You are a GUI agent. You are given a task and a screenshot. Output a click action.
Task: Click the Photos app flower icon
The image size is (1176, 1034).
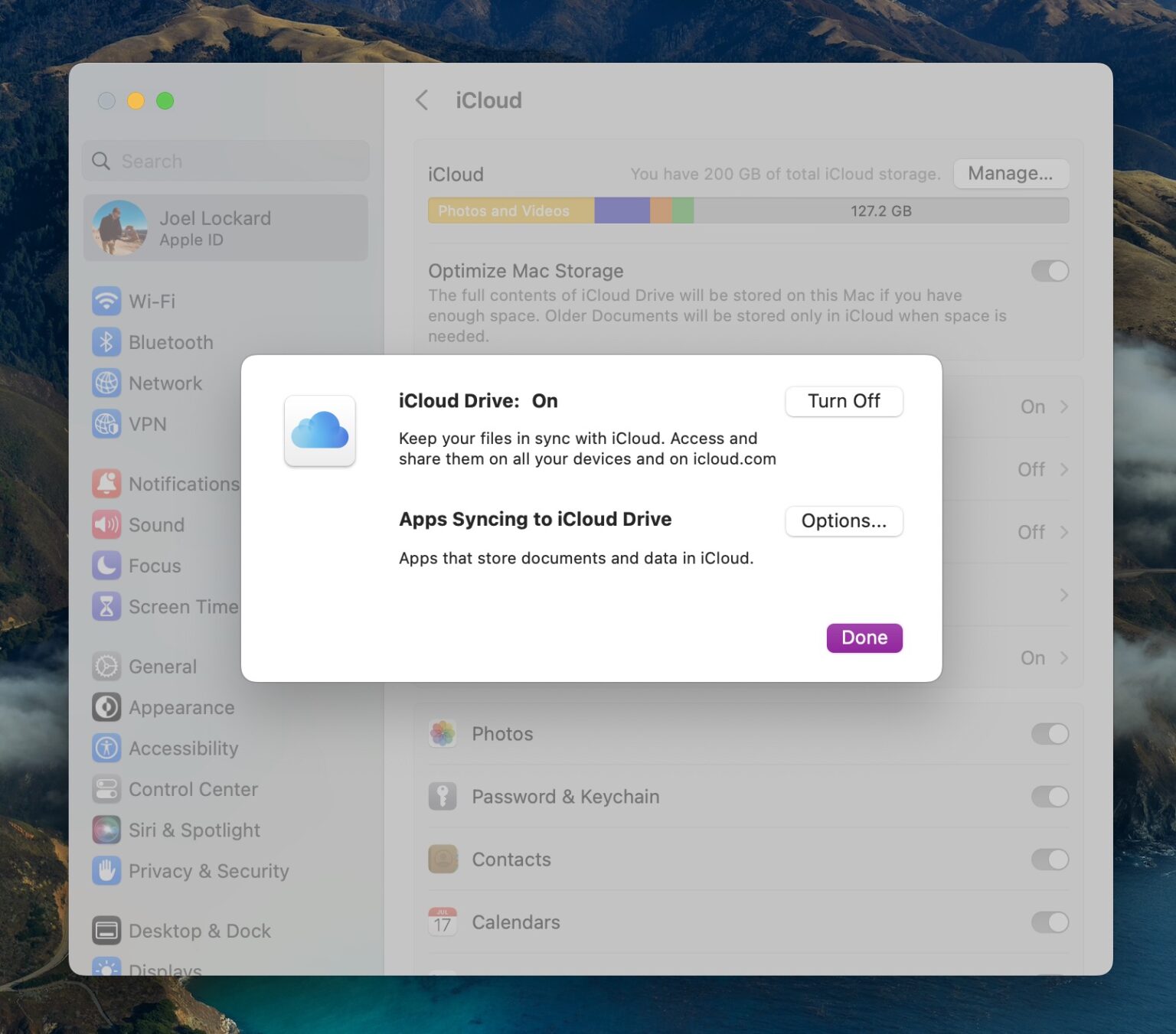443,733
